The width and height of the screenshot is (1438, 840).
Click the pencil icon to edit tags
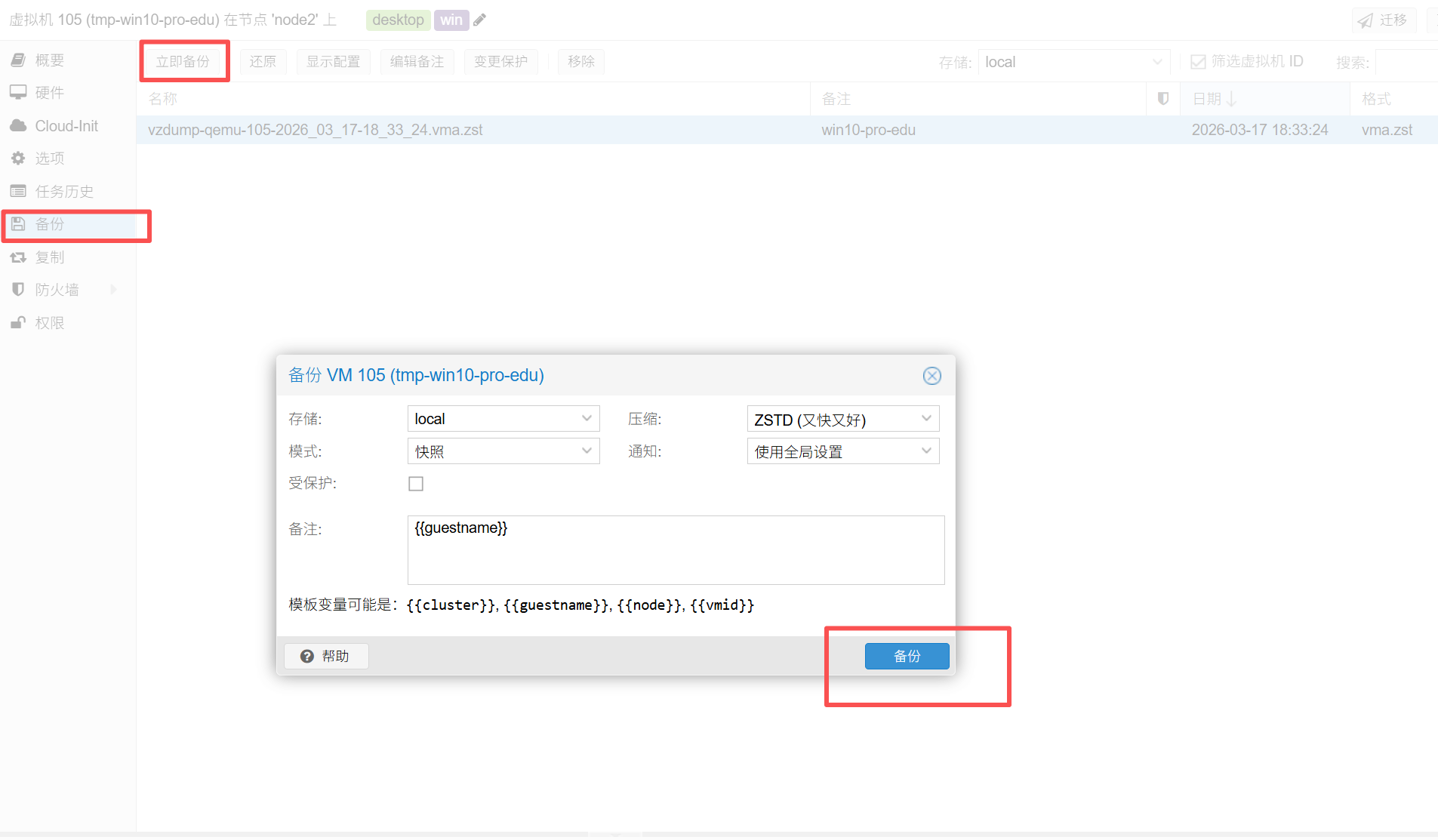479,20
